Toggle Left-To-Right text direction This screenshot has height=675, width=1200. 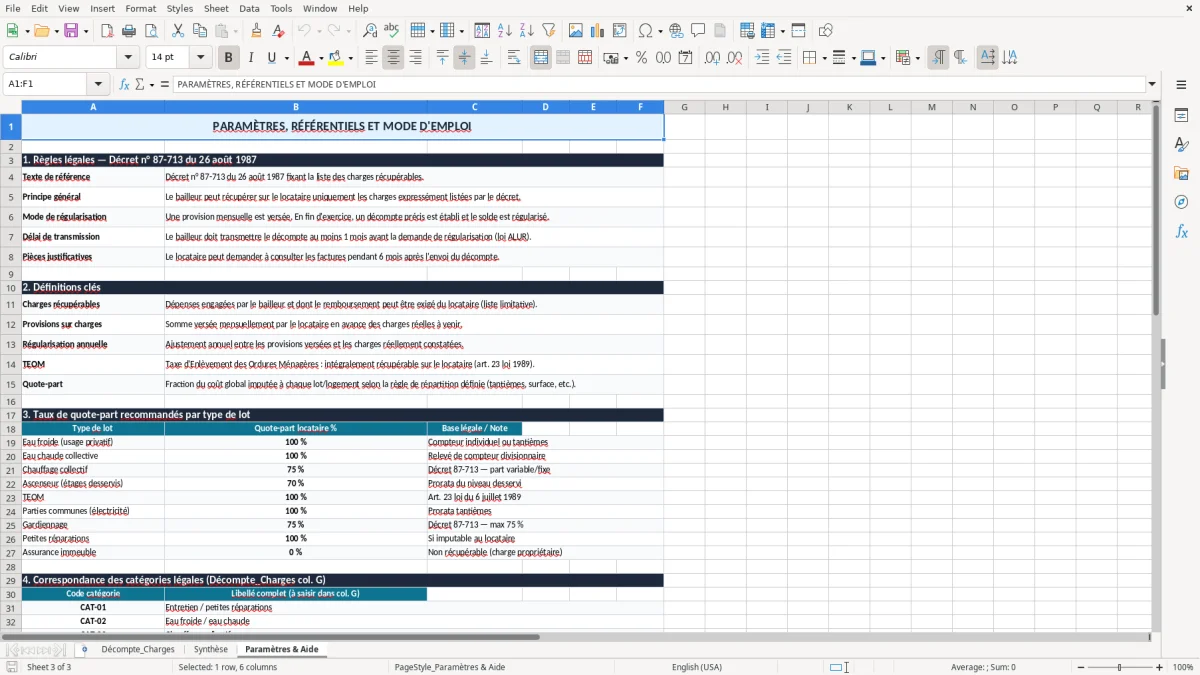[938, 58]
